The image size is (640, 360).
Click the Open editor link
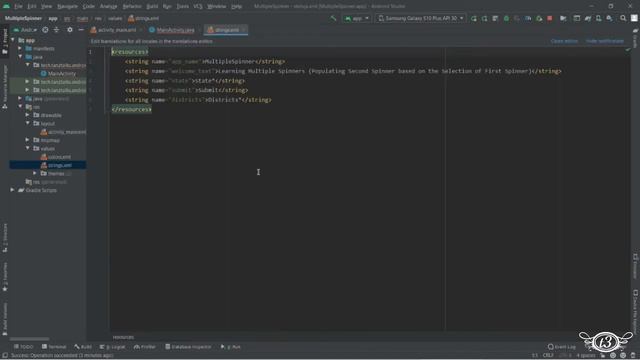pos(564,41)
